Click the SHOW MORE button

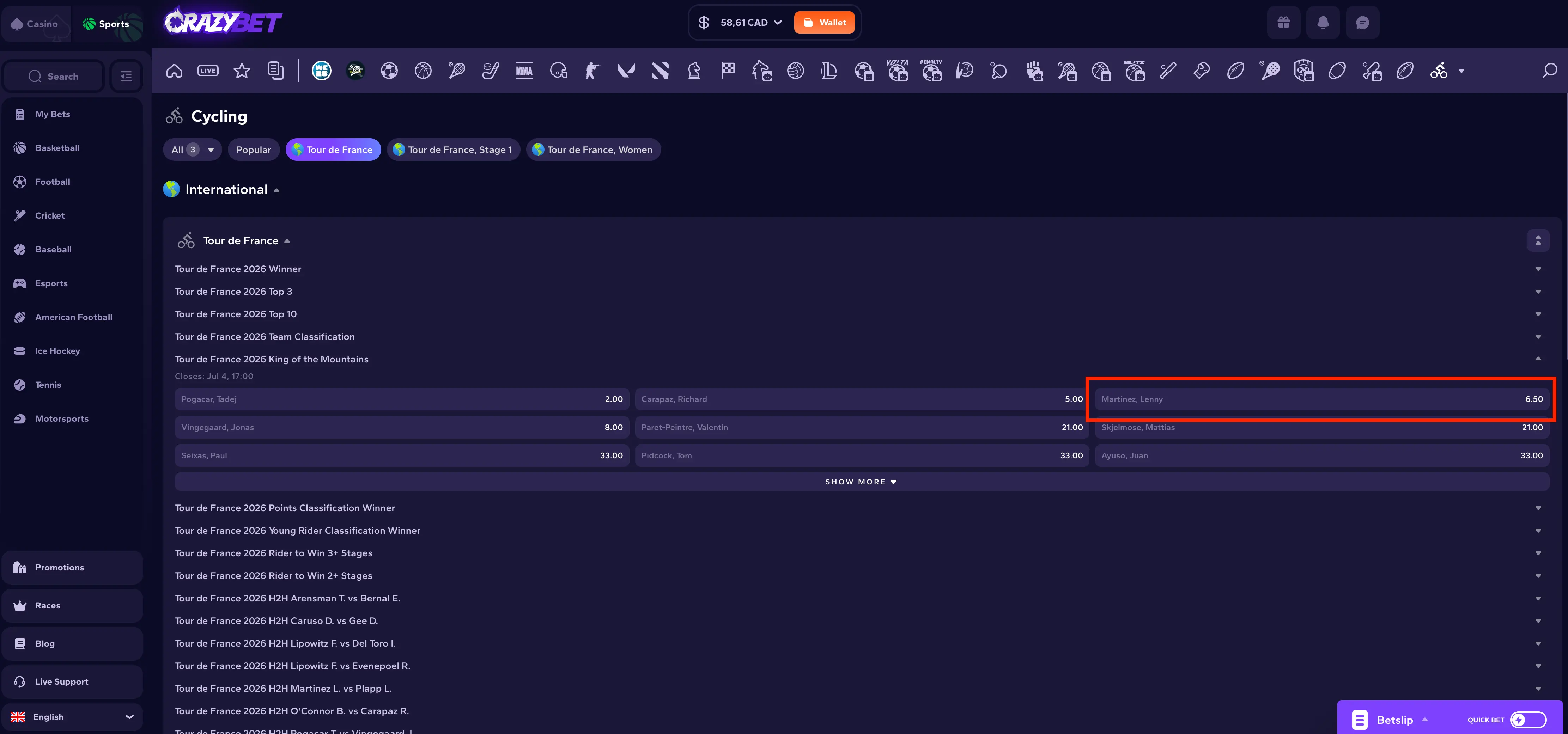(861, 482)
